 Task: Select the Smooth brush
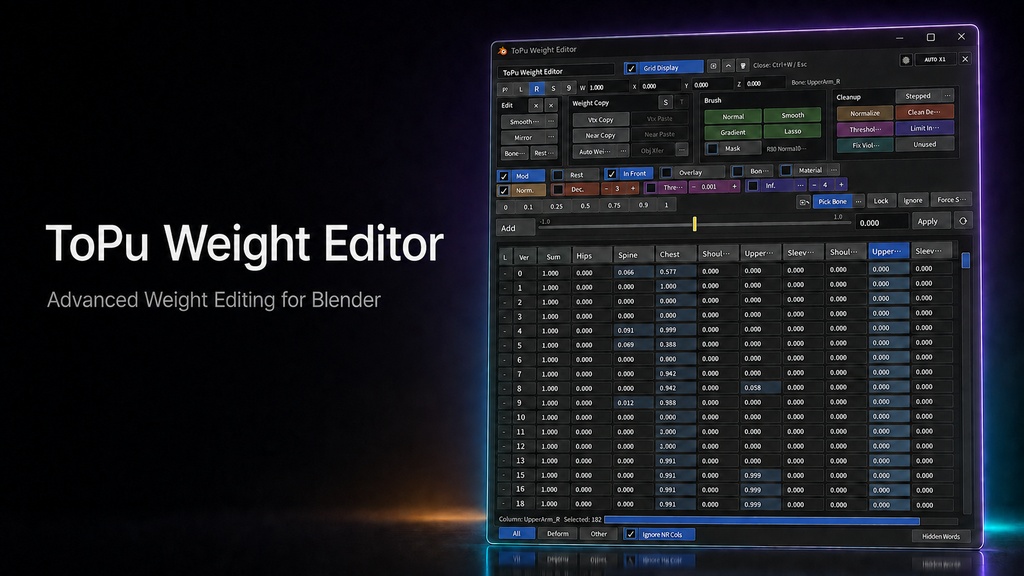[x=792, y=115]
